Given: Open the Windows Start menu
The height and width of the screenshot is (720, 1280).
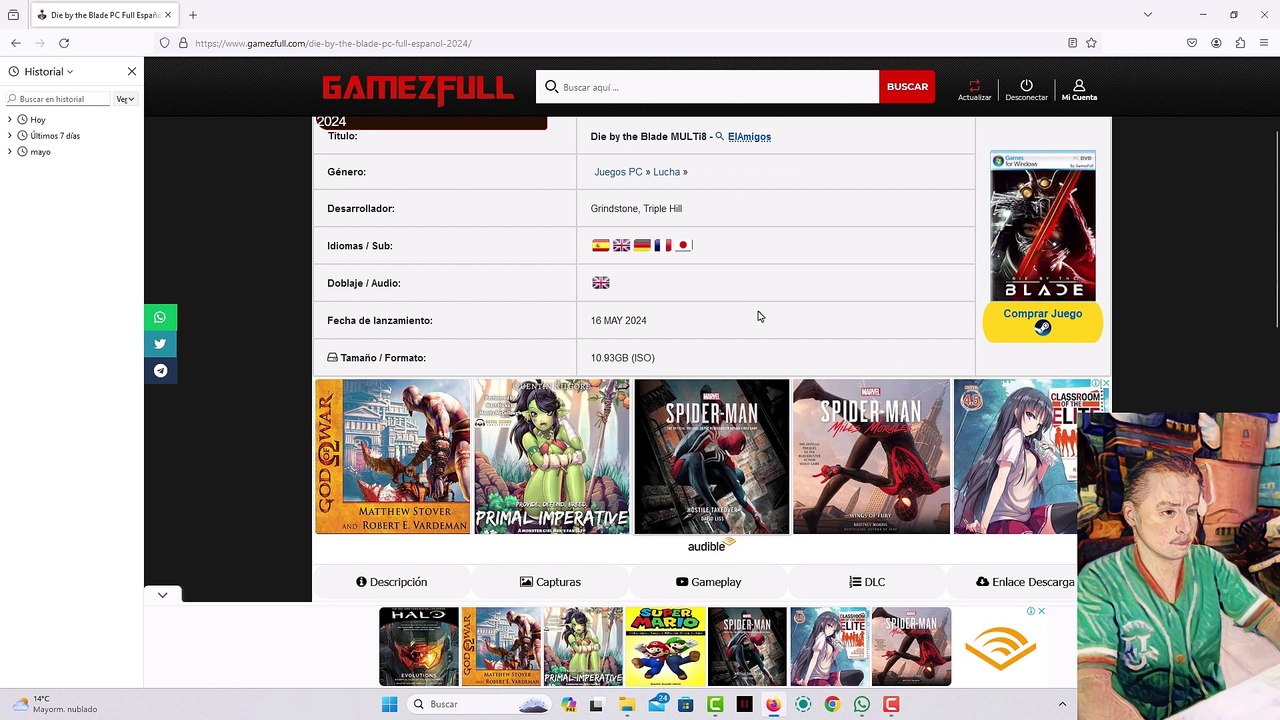Looking at the screenshot, I should coord(389,704).
